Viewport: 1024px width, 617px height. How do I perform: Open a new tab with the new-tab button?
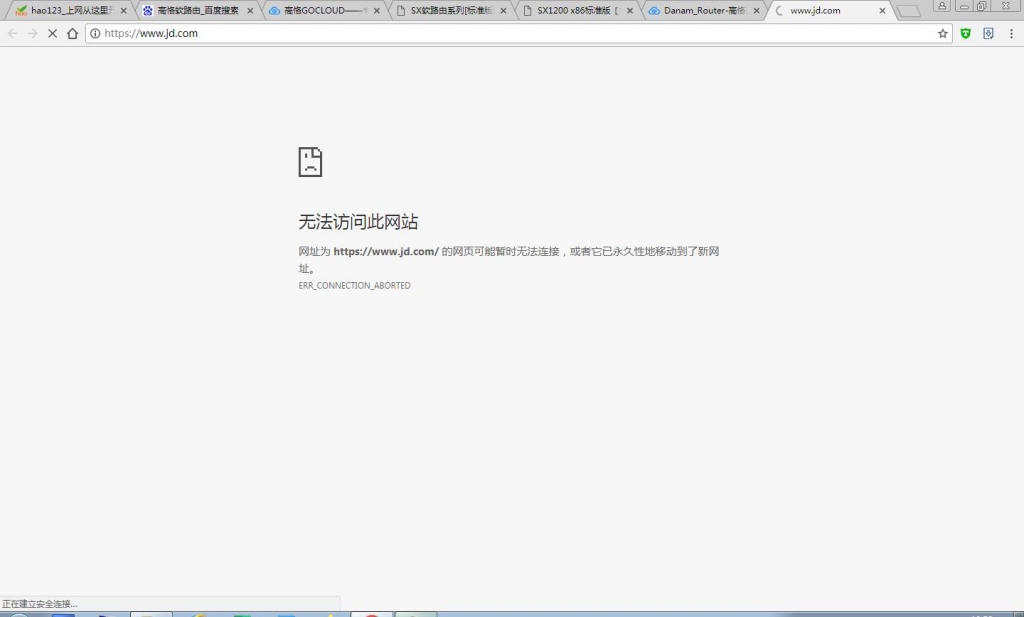point(908,11)
